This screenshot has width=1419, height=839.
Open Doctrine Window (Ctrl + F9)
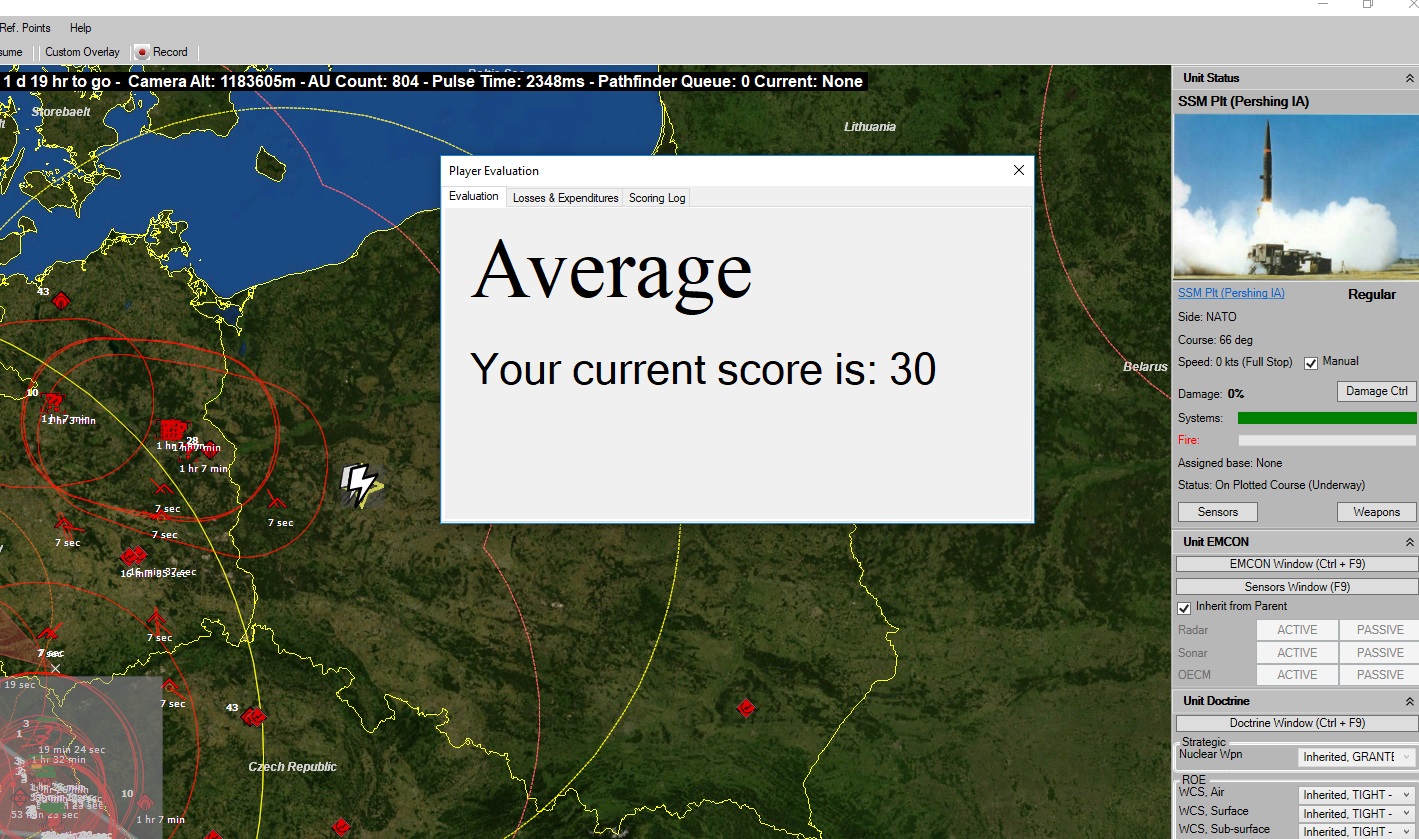(x=1296, y=723)
